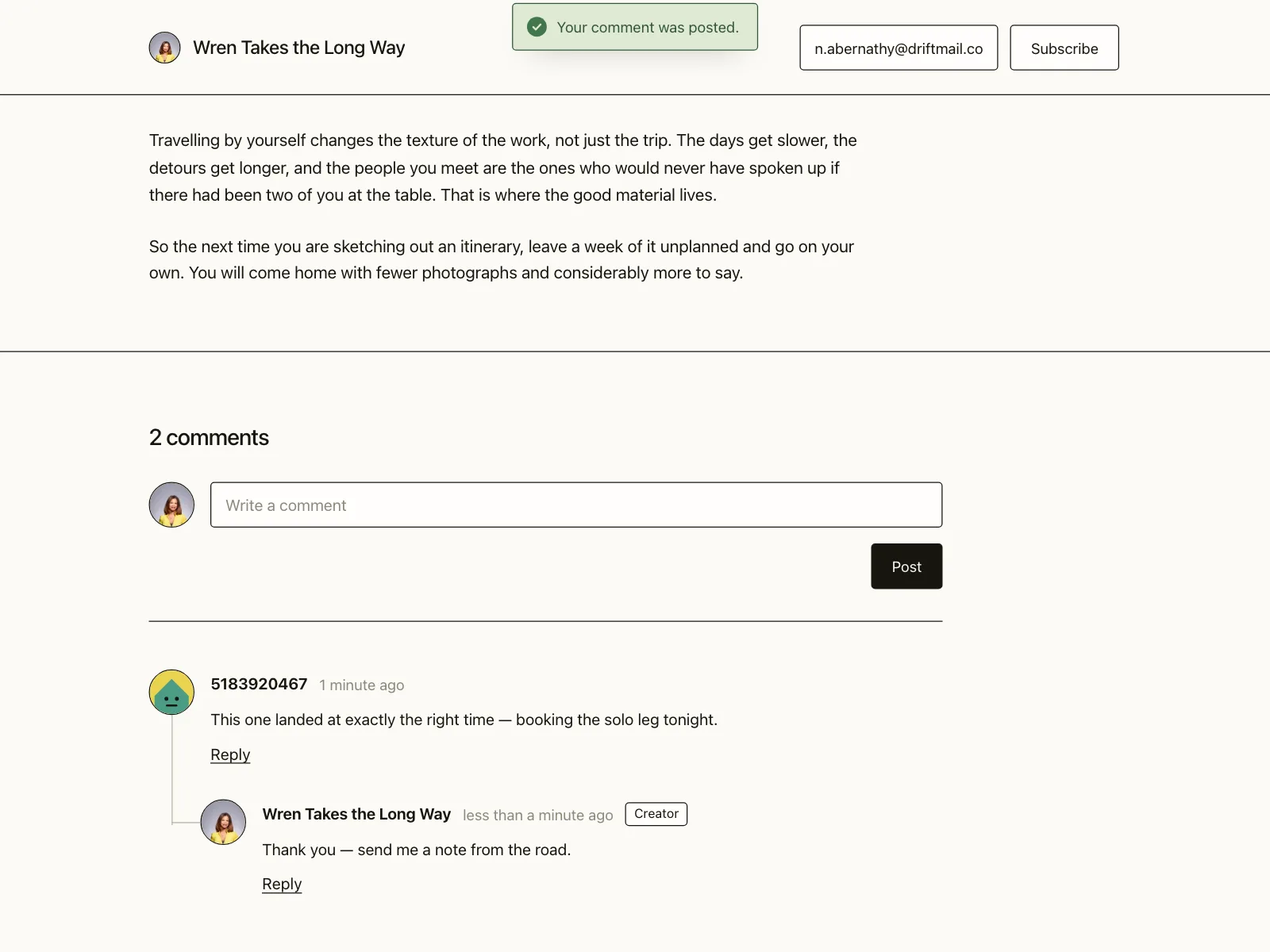Click the Creator badge

(656, 814)
